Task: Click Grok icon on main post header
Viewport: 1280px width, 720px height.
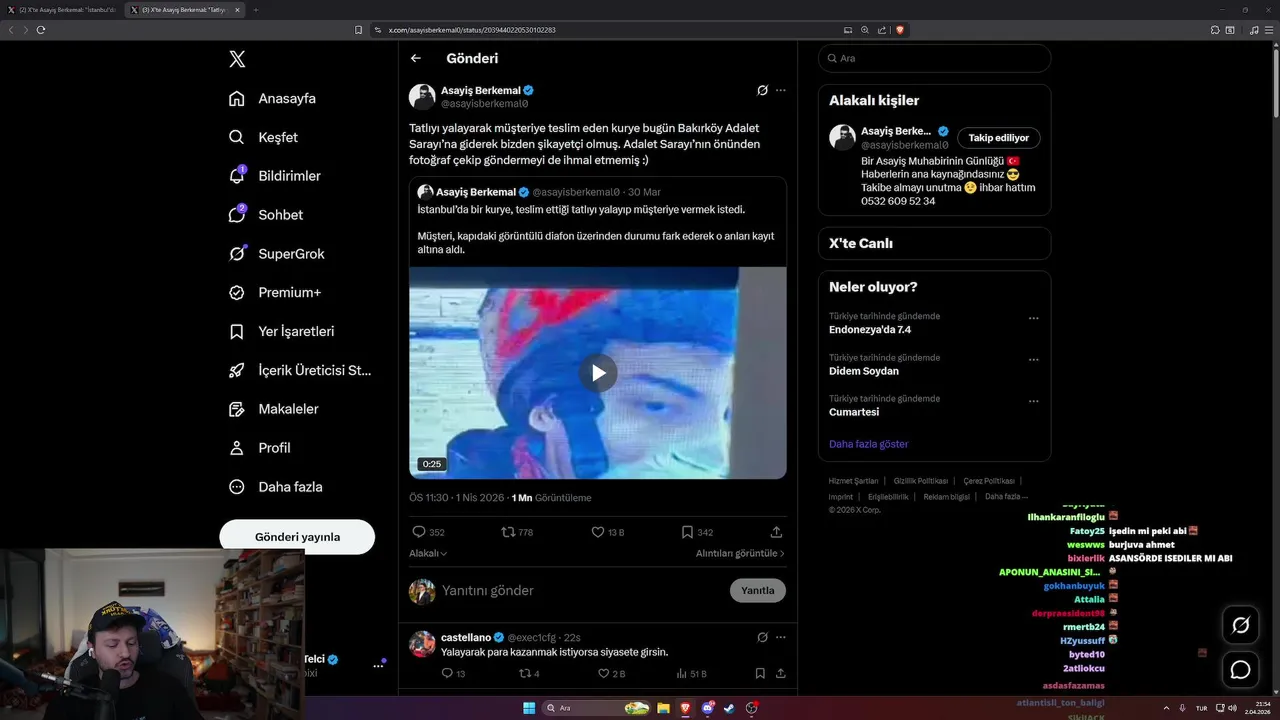Action: pos(762,90)
